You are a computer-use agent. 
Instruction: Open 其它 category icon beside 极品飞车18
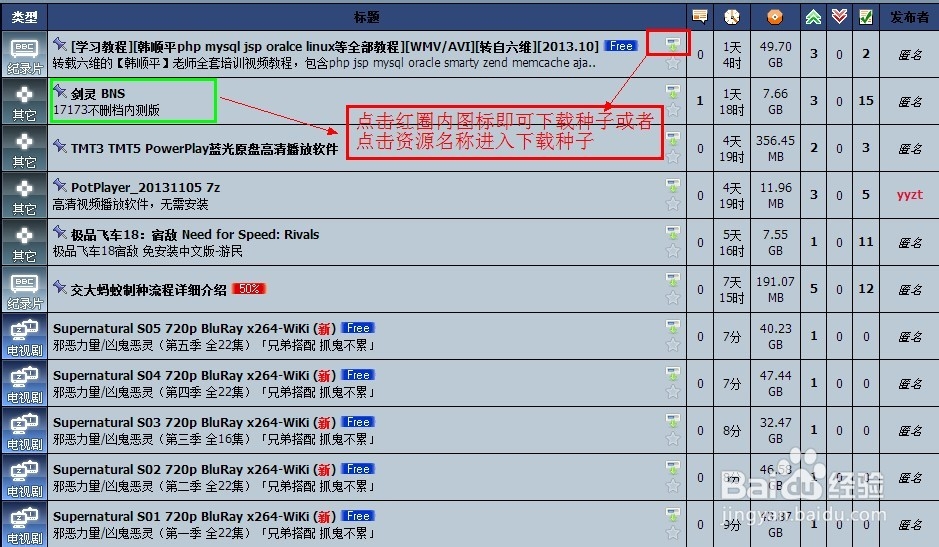click(x=24, y=243)
